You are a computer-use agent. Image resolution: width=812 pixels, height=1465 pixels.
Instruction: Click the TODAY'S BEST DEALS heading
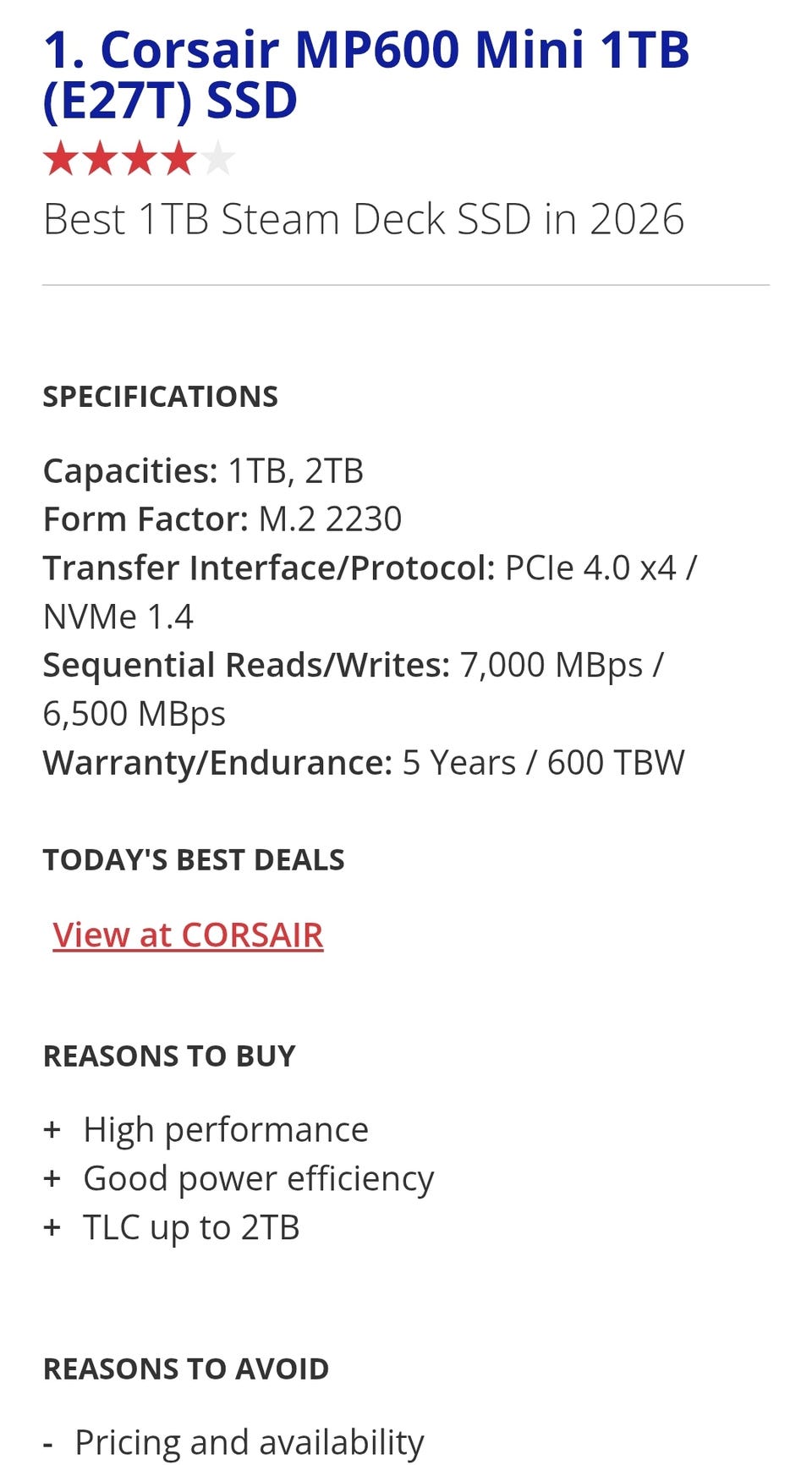point(194,860)
